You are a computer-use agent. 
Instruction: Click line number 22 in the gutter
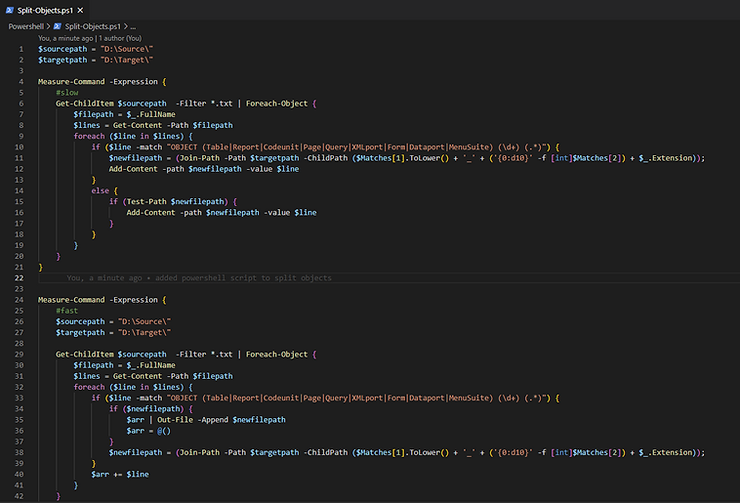click(19, 277)
